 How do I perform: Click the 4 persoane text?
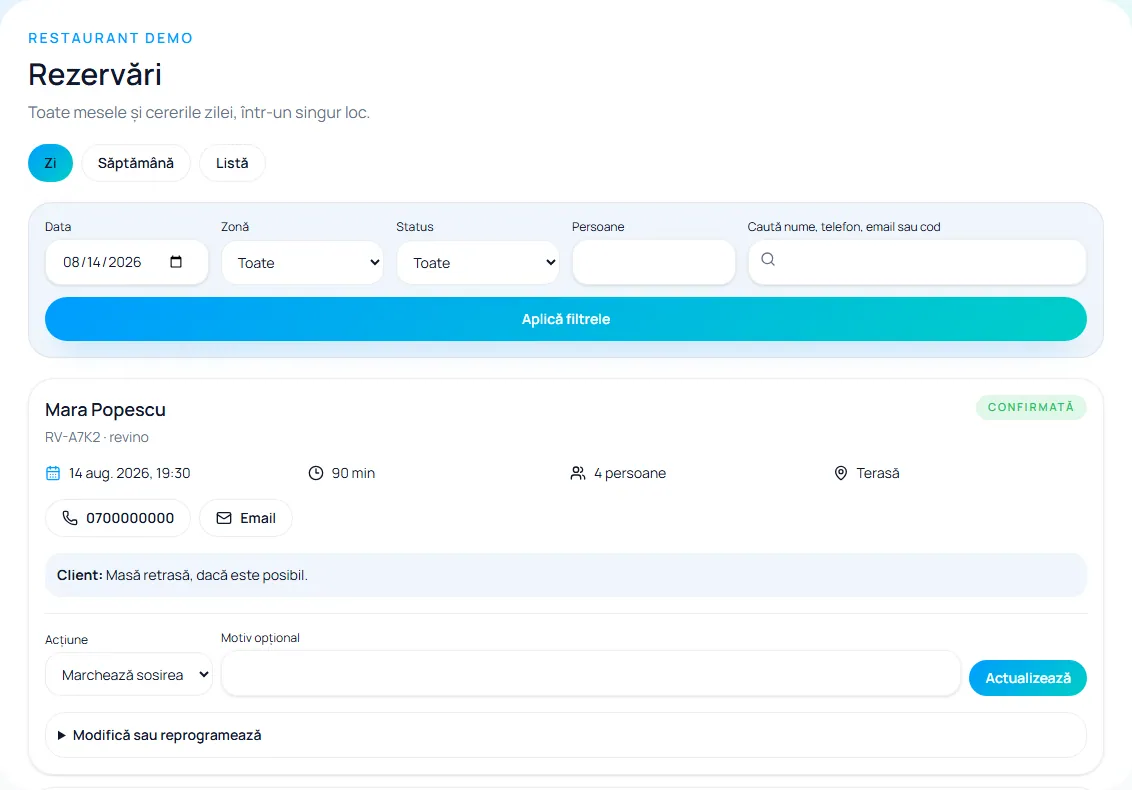pyautogui.click(x=630, y=473)
